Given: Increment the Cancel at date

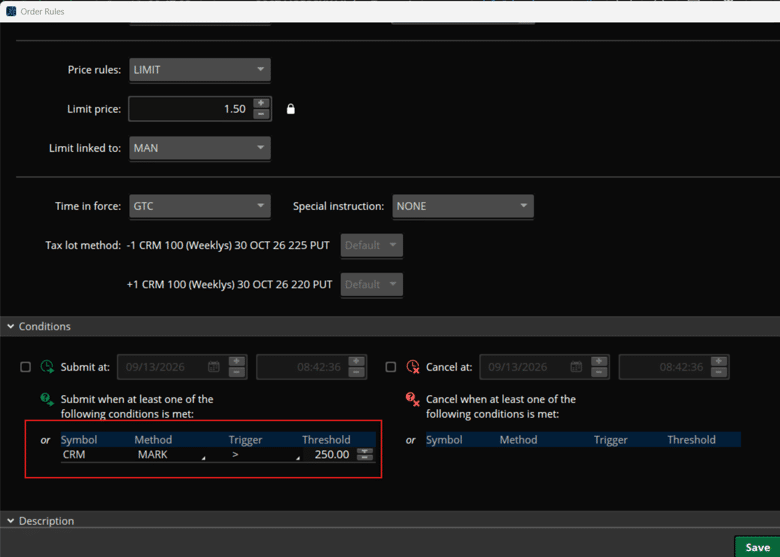Looking at the screenshot, I should click(599, 361).
